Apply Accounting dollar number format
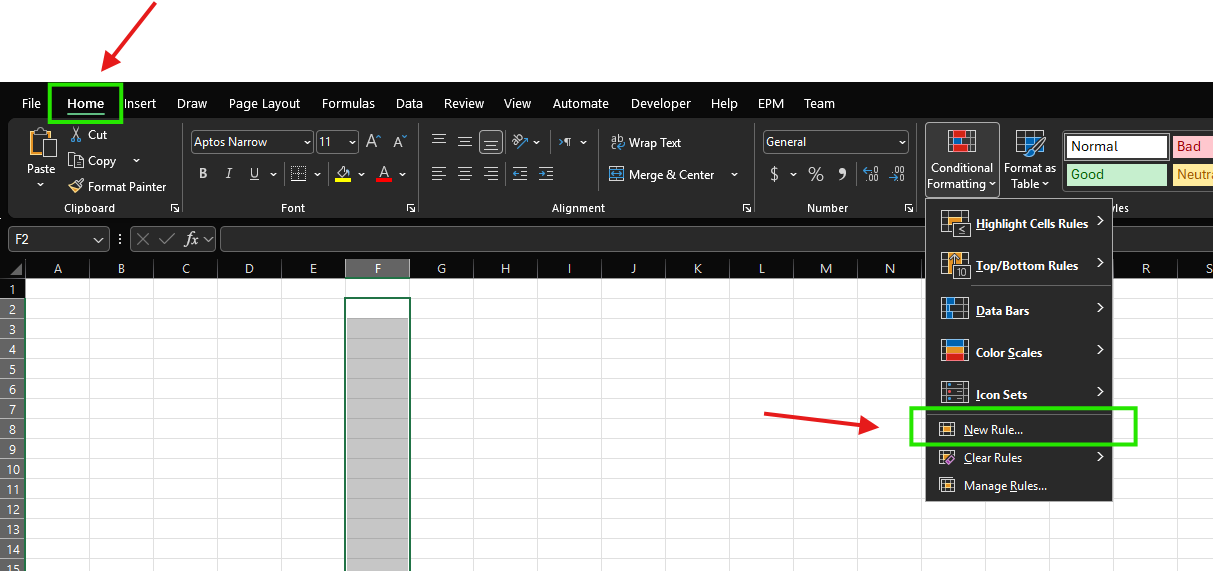 point(774,174)
